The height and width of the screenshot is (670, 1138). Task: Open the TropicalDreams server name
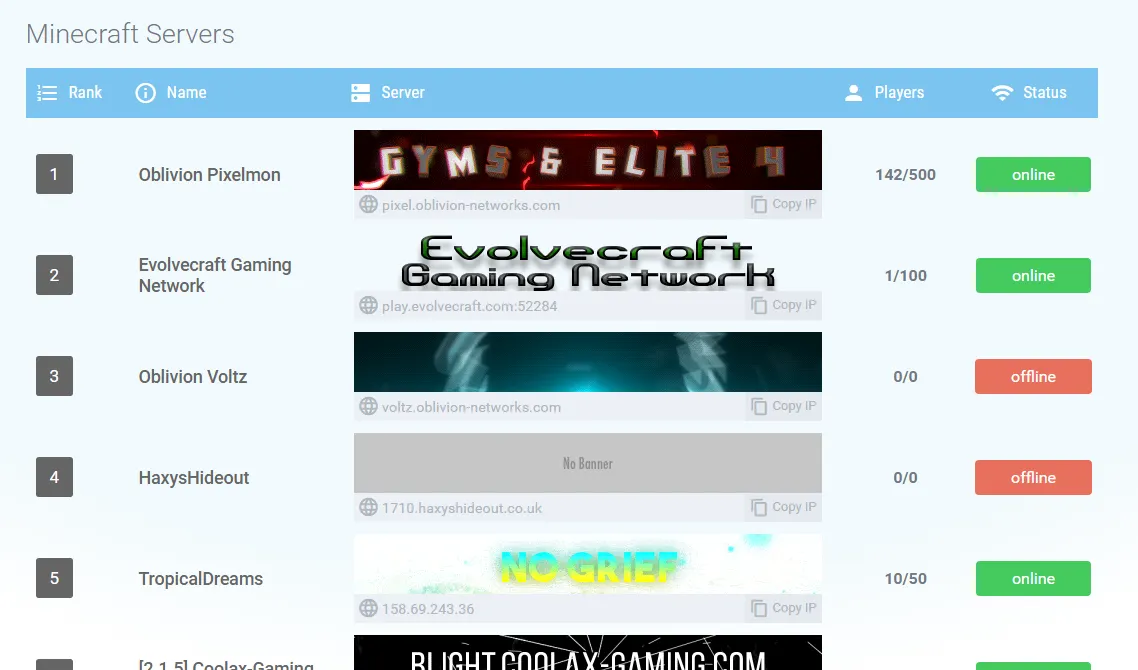(200, 579)
